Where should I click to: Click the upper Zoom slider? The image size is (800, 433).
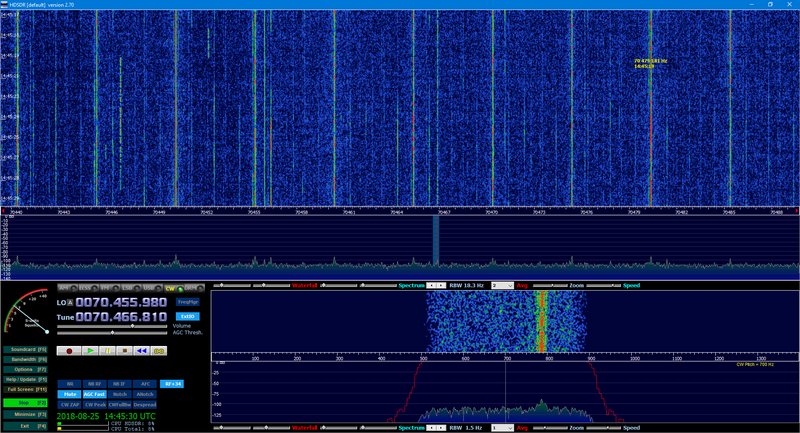(549, 286)
